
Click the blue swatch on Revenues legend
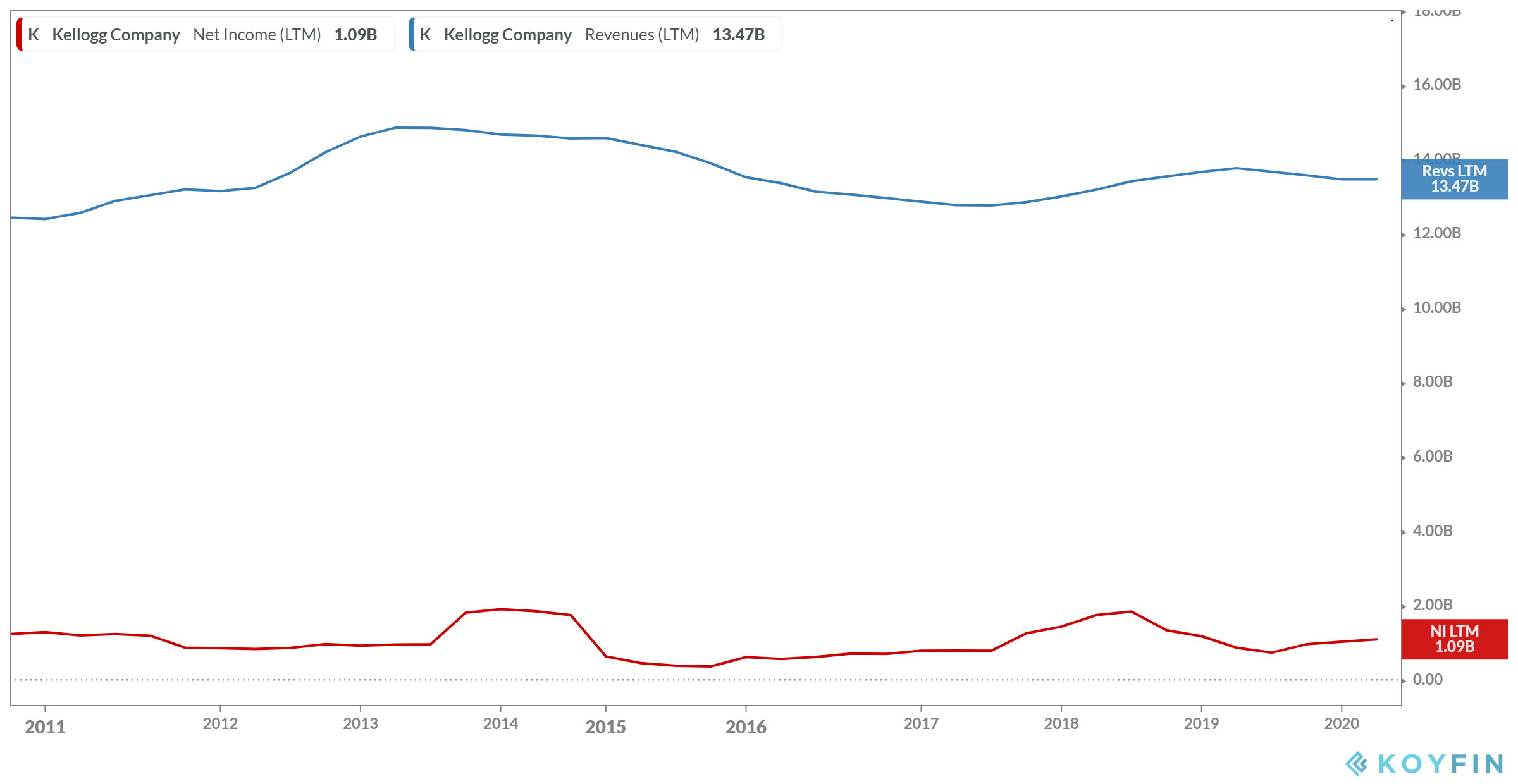tap(412, 34)
